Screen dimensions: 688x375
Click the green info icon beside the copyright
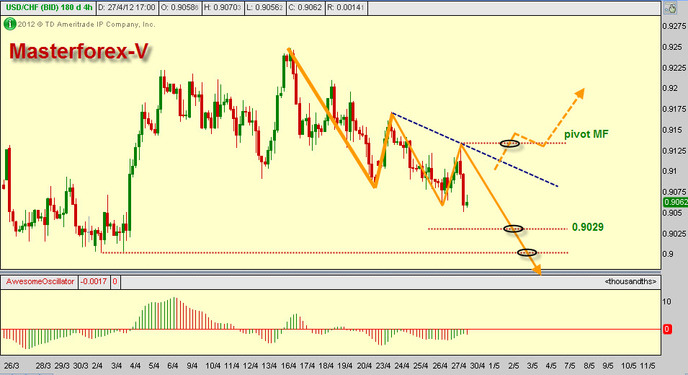pos(9,24)
